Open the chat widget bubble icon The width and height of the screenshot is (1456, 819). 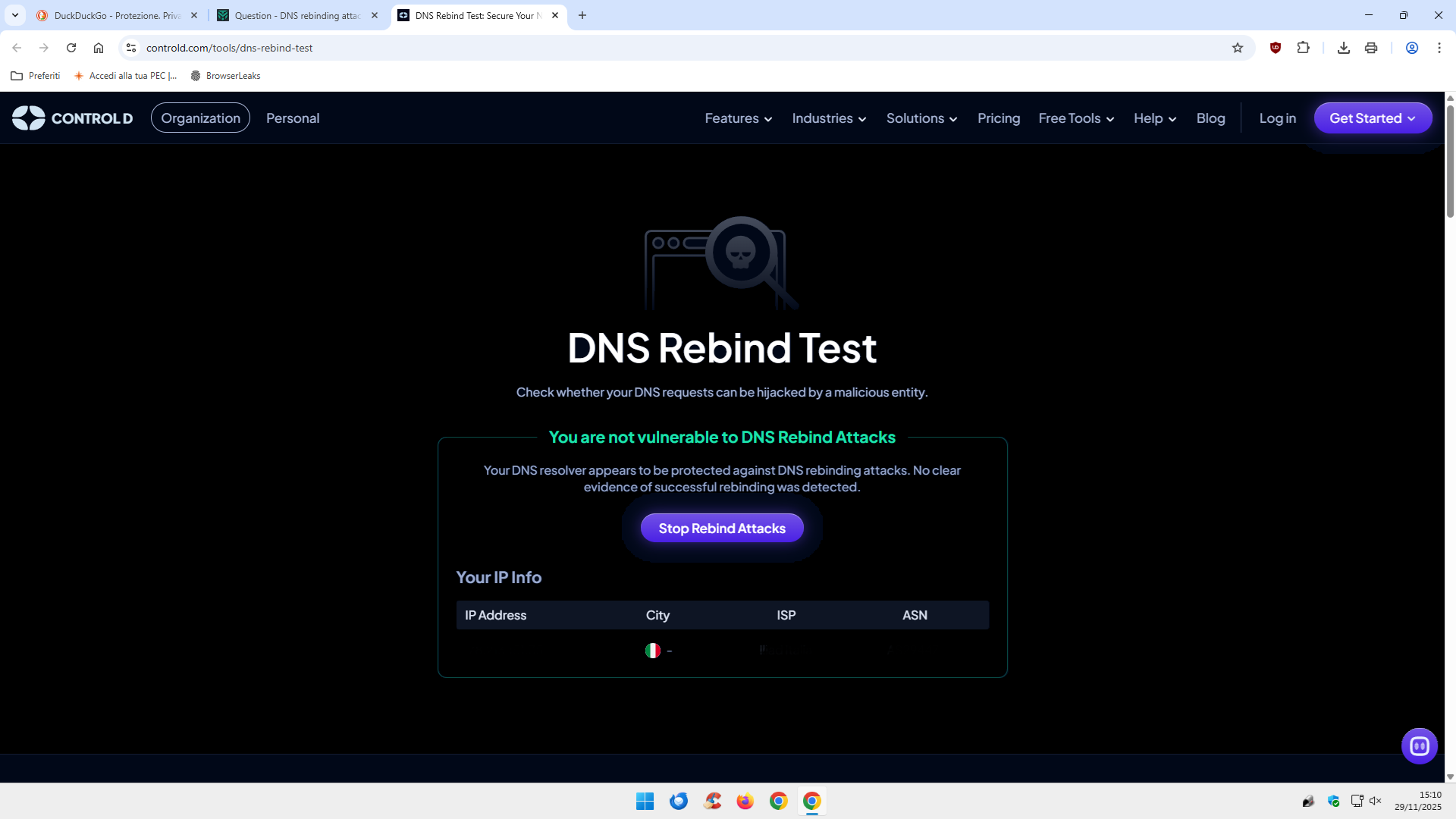[x=1419, y=746]
